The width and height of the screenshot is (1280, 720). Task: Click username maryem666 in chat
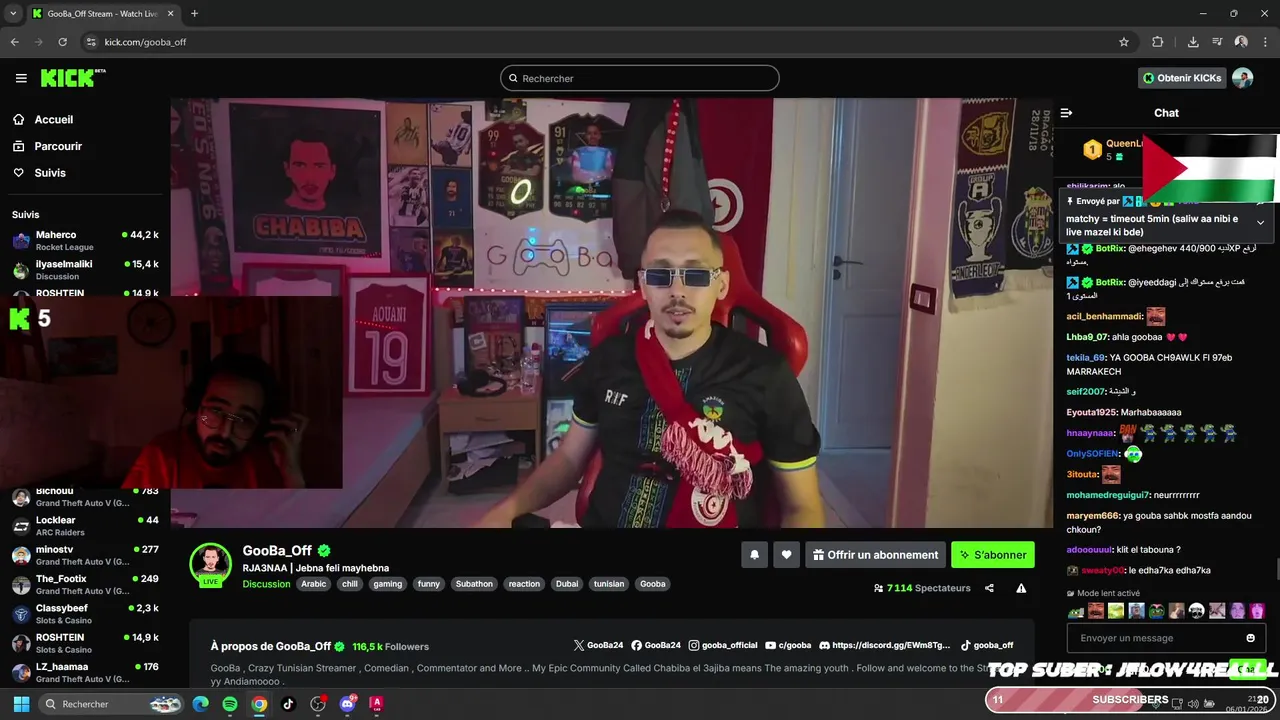1092,516
